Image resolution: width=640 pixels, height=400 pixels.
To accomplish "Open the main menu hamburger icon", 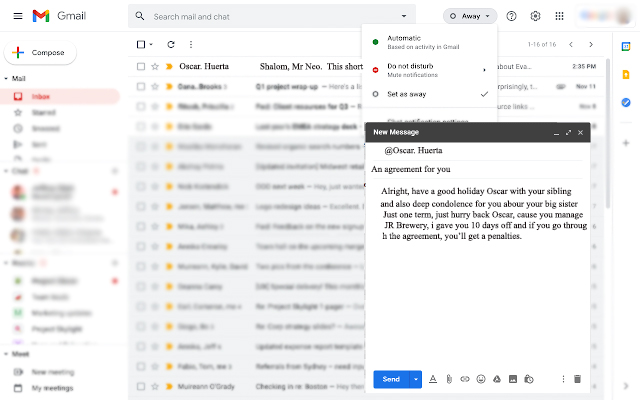I will tap(18, 16).
